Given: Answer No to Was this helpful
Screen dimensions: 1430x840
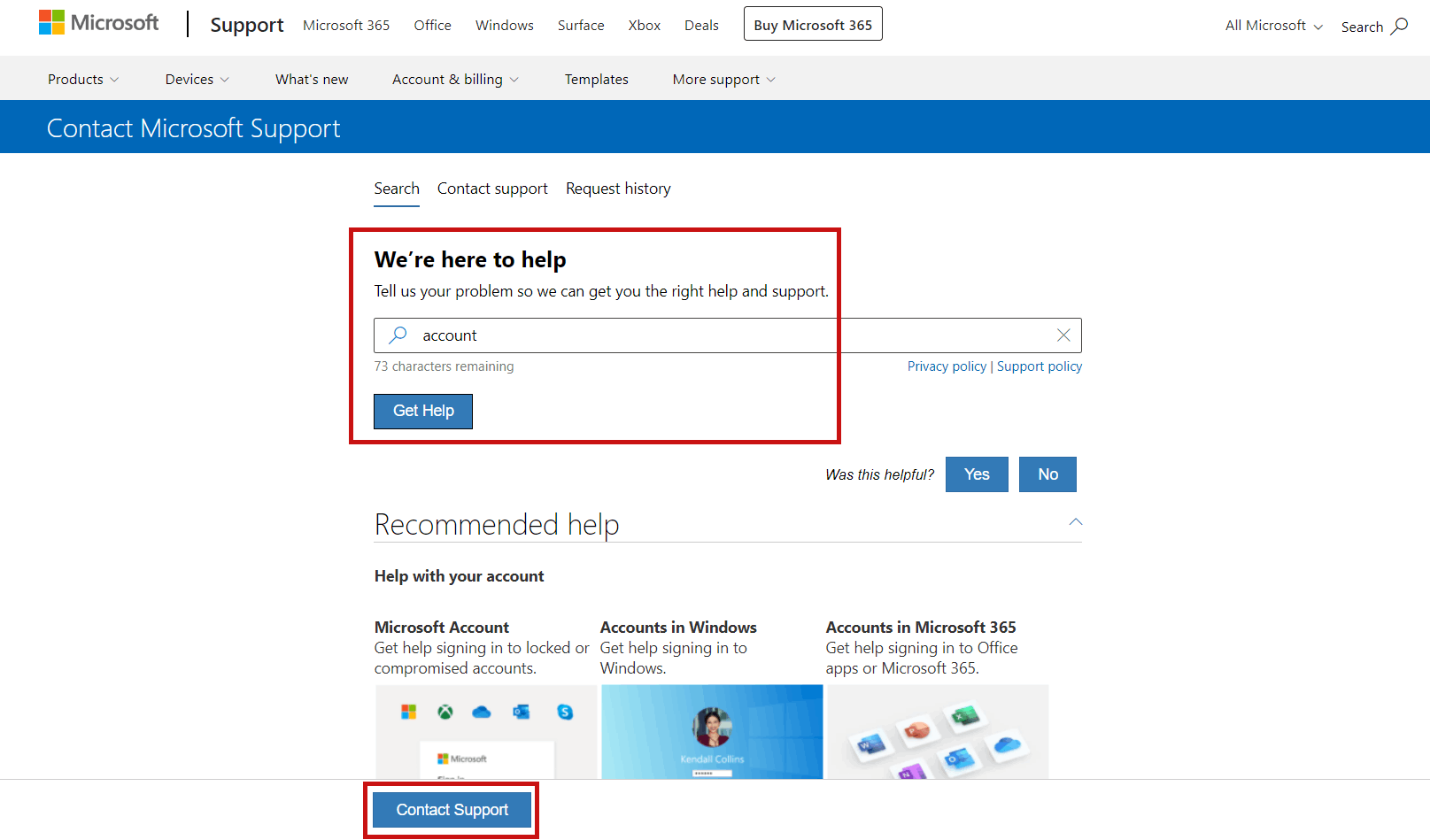Looking at the screenshot, I should click(x=1047, y=474).
